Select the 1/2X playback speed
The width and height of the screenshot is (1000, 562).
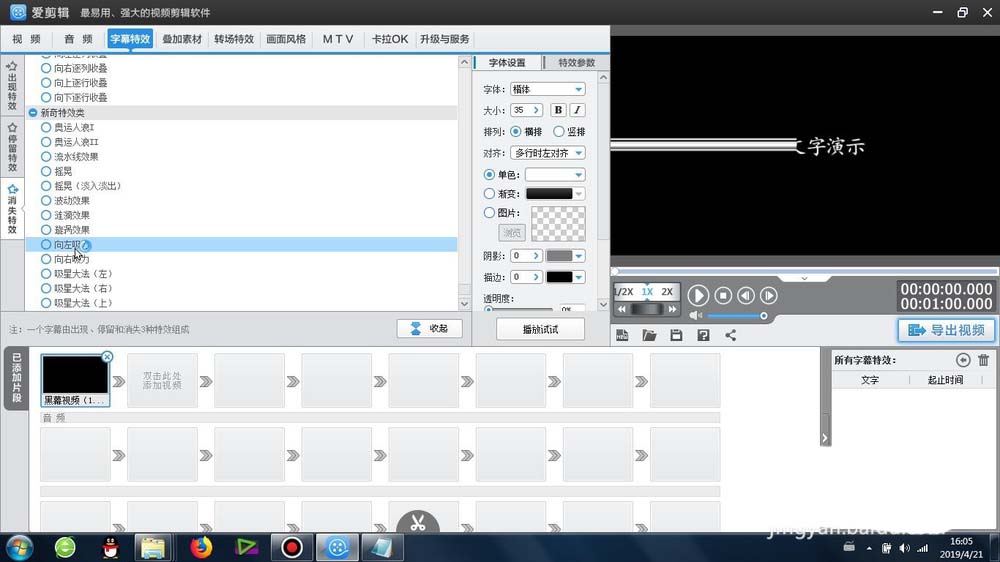pyautogui.click(x=624, y=292)
